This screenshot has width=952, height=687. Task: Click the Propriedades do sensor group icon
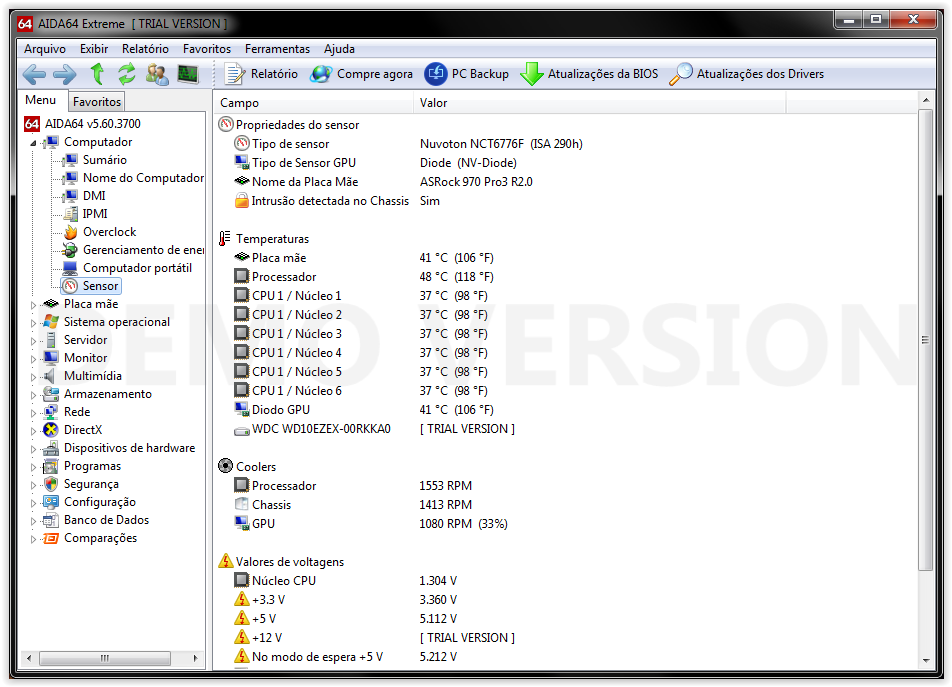pos(226,124)
